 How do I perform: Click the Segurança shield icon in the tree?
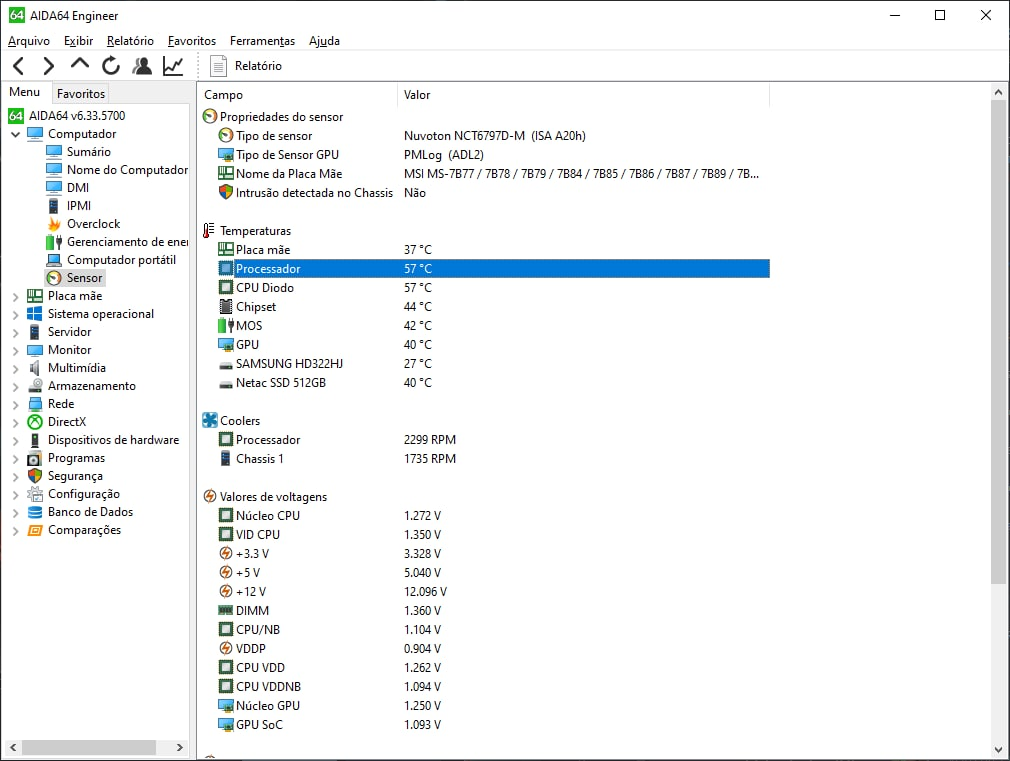35,476
